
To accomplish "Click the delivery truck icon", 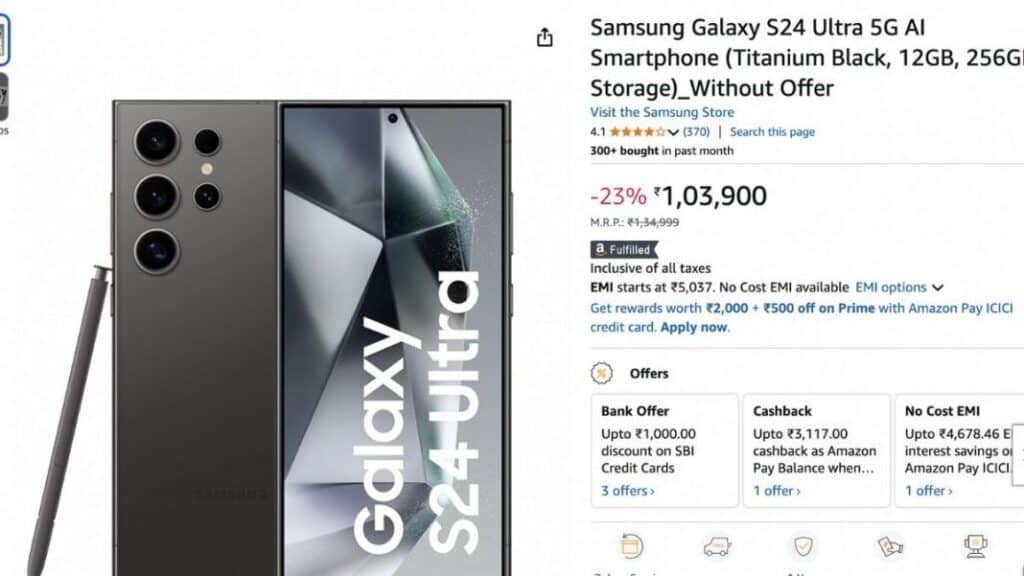I will click(716, 546).
